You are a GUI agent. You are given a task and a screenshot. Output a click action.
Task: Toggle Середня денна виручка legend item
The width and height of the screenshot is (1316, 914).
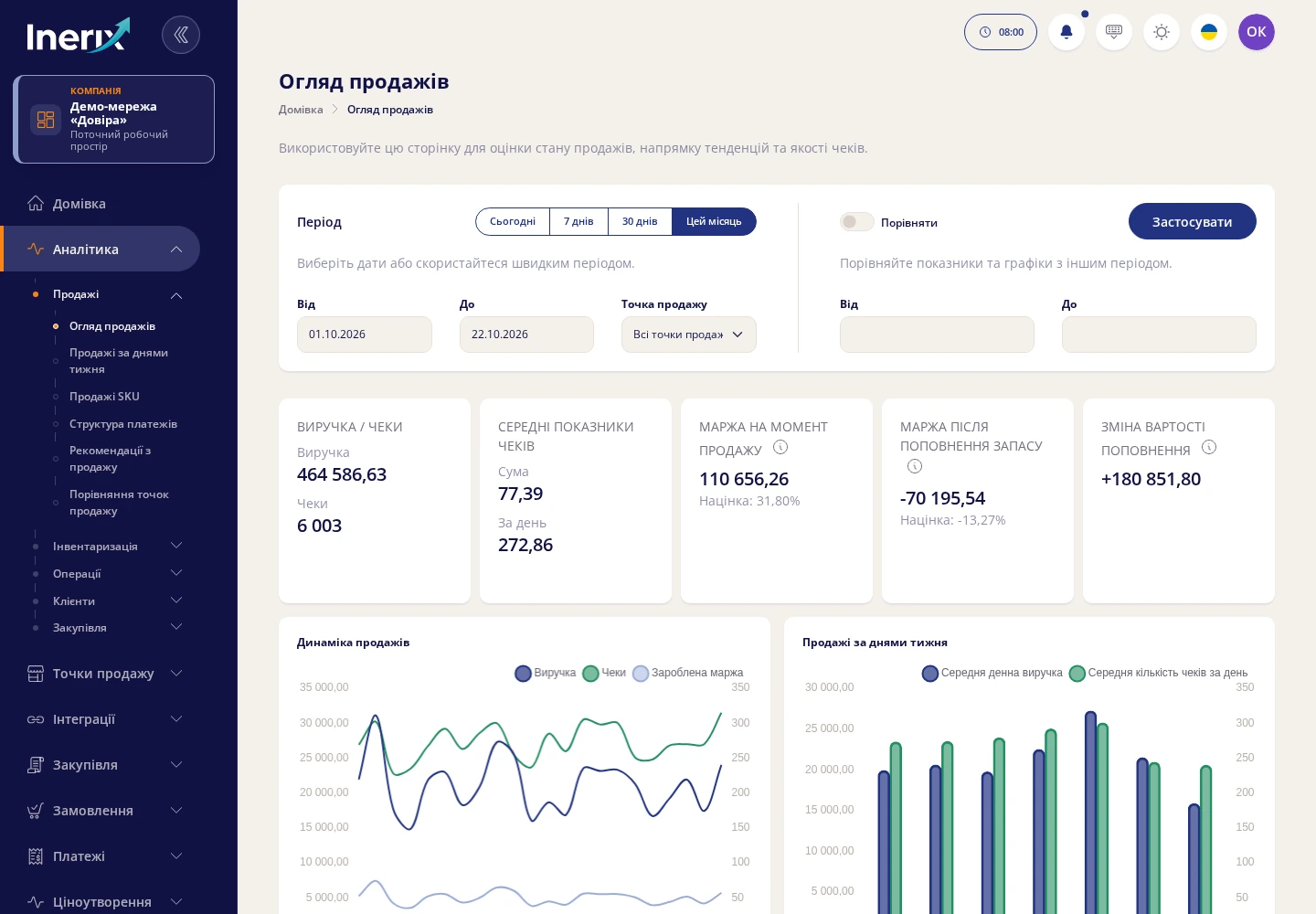pos(992,673)
